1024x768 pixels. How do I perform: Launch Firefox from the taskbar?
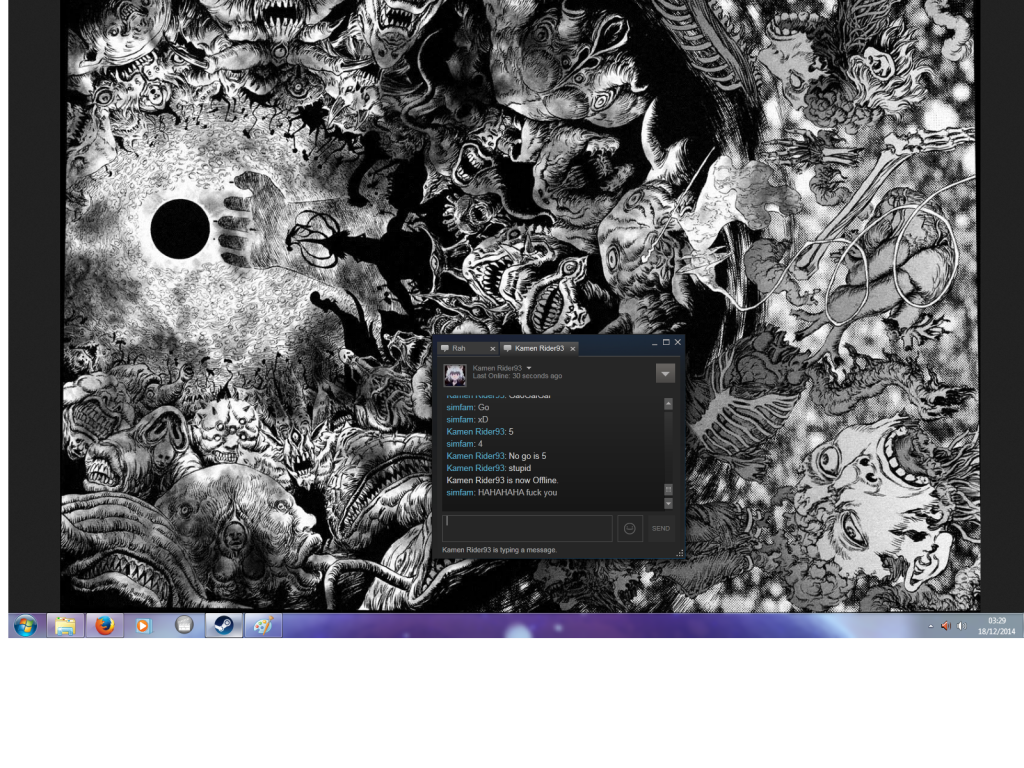coord(104,626)
